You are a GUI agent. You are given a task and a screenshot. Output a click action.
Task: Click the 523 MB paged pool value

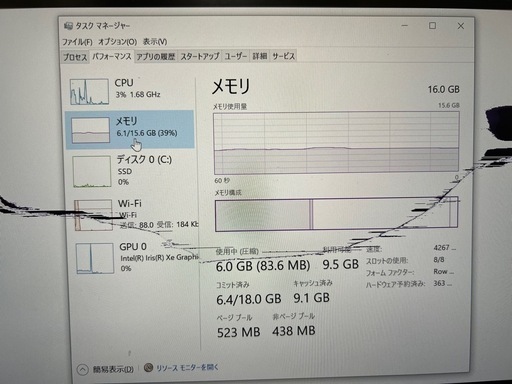238,332
